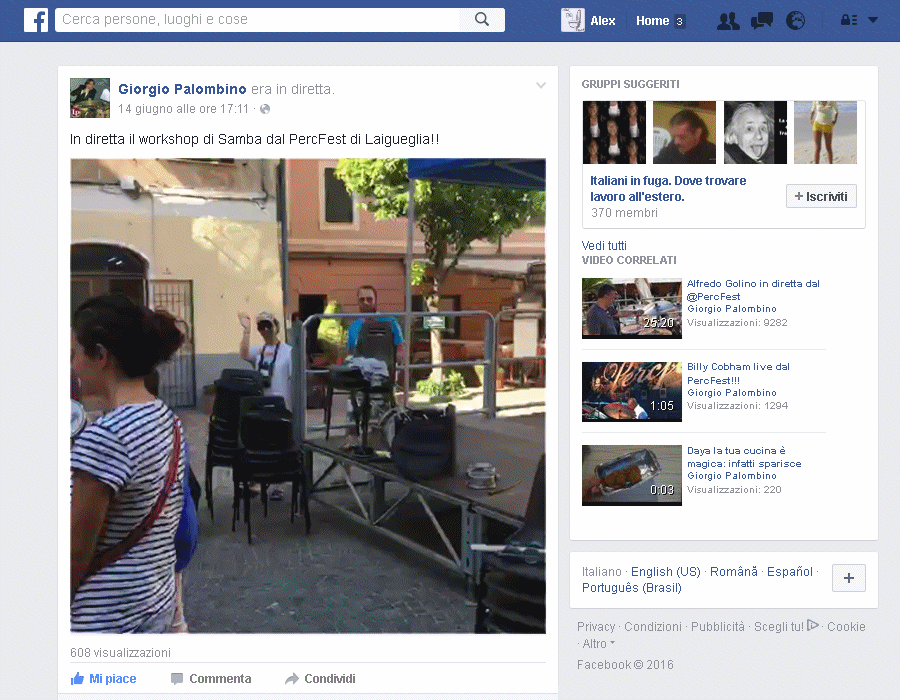
Task: Open Billy Cobham live dal PercFest title
Action: 738,374
